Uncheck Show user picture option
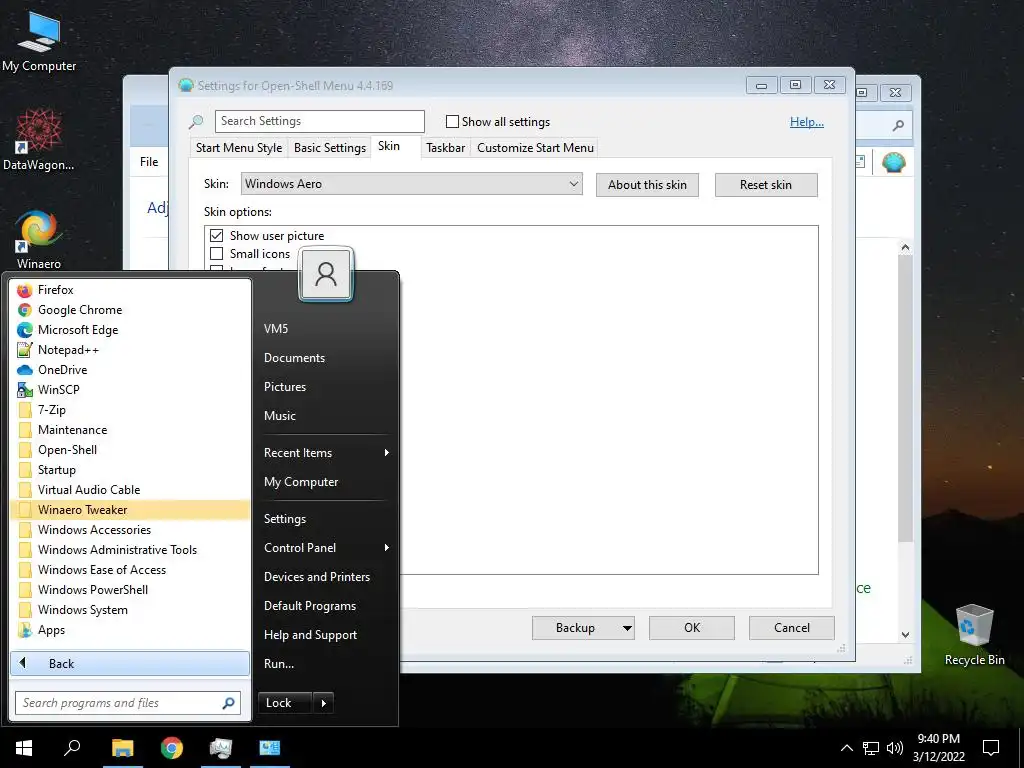The image size is (1024, 768). pos(217,235)
